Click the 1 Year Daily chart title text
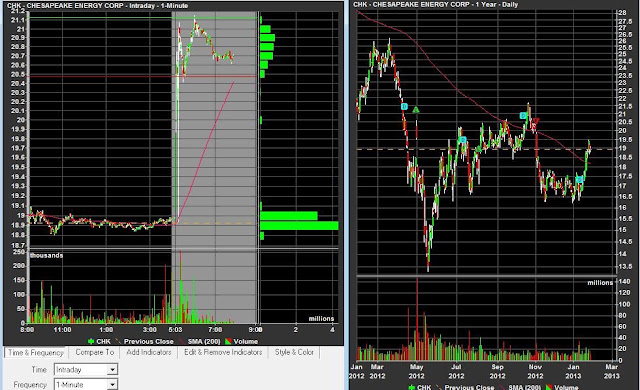 point(436,4)
